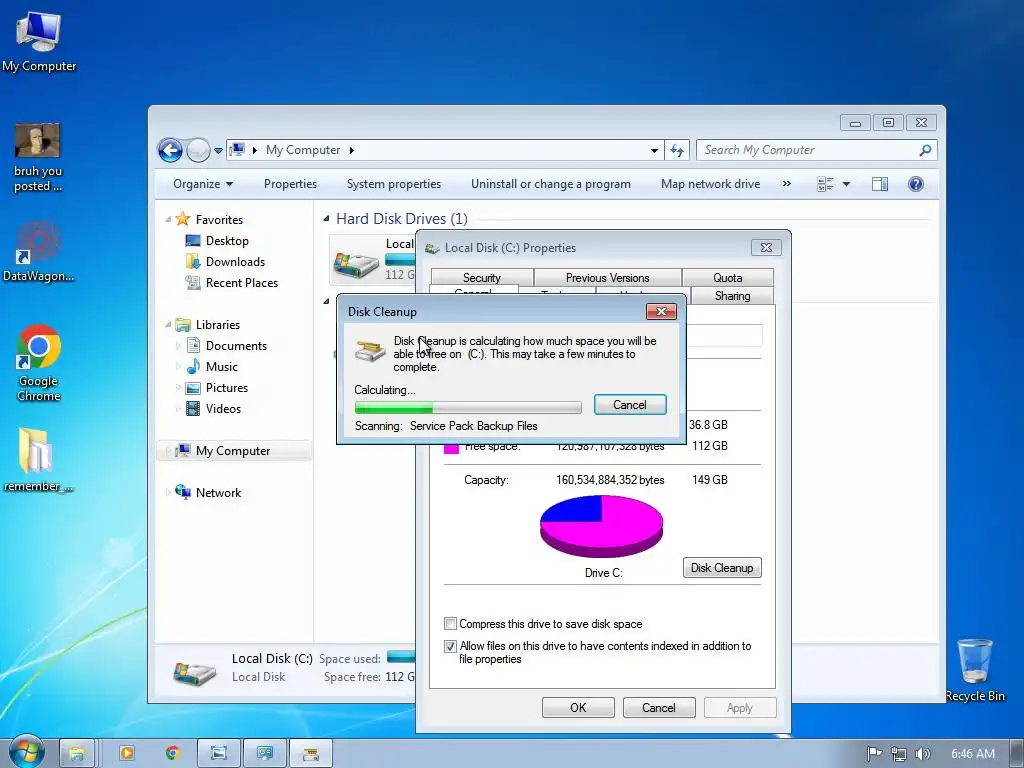Open the Recycle Bin on the desktop
Screen dimensions: 1024x768
tap(975, 669)
